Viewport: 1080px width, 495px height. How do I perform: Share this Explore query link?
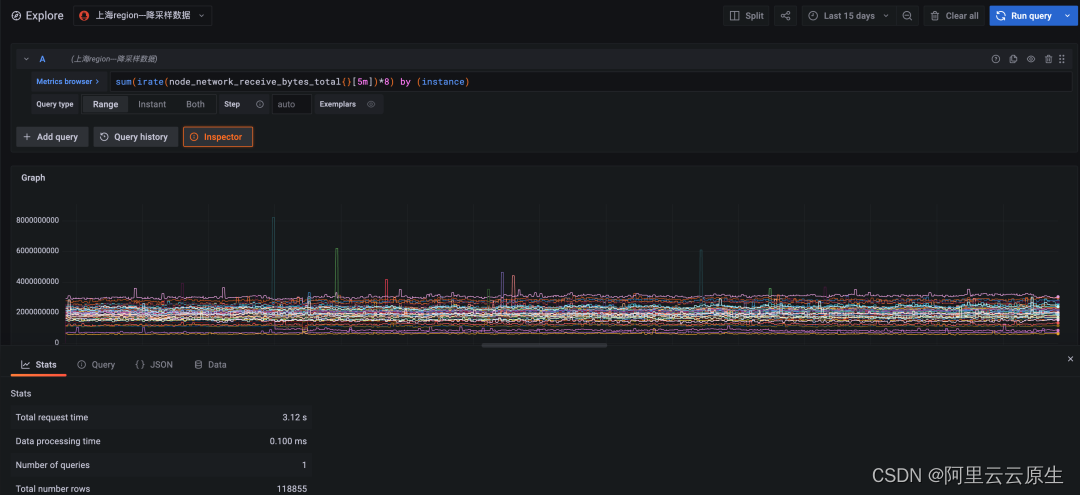[x=785, y=15]
